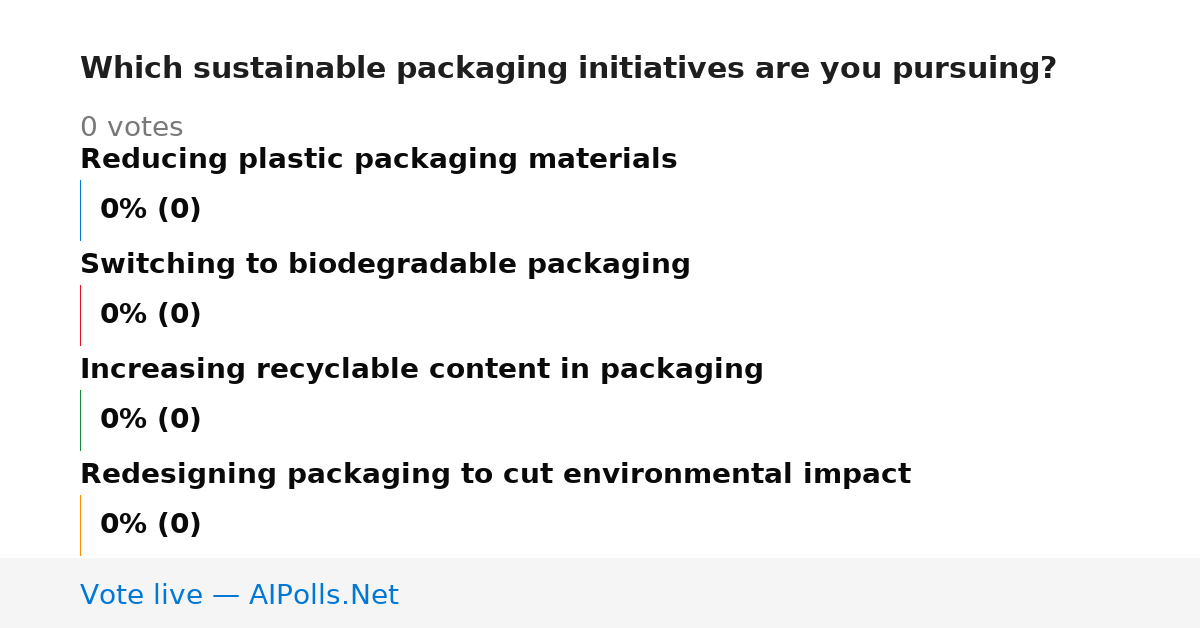This screenshot has width=1200, height=628.
Task: Click the green result bar under recyclable content
Action: (80, 420)
